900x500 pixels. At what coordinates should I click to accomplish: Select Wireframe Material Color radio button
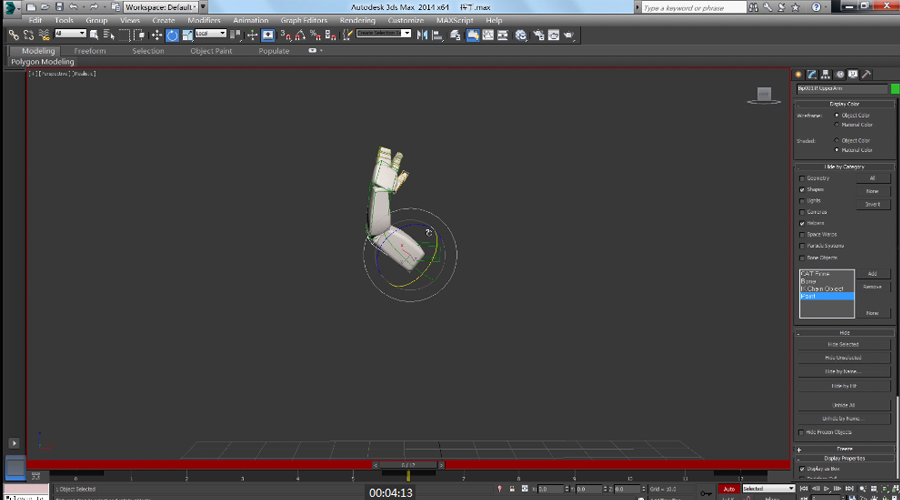[x=837, y=125]
